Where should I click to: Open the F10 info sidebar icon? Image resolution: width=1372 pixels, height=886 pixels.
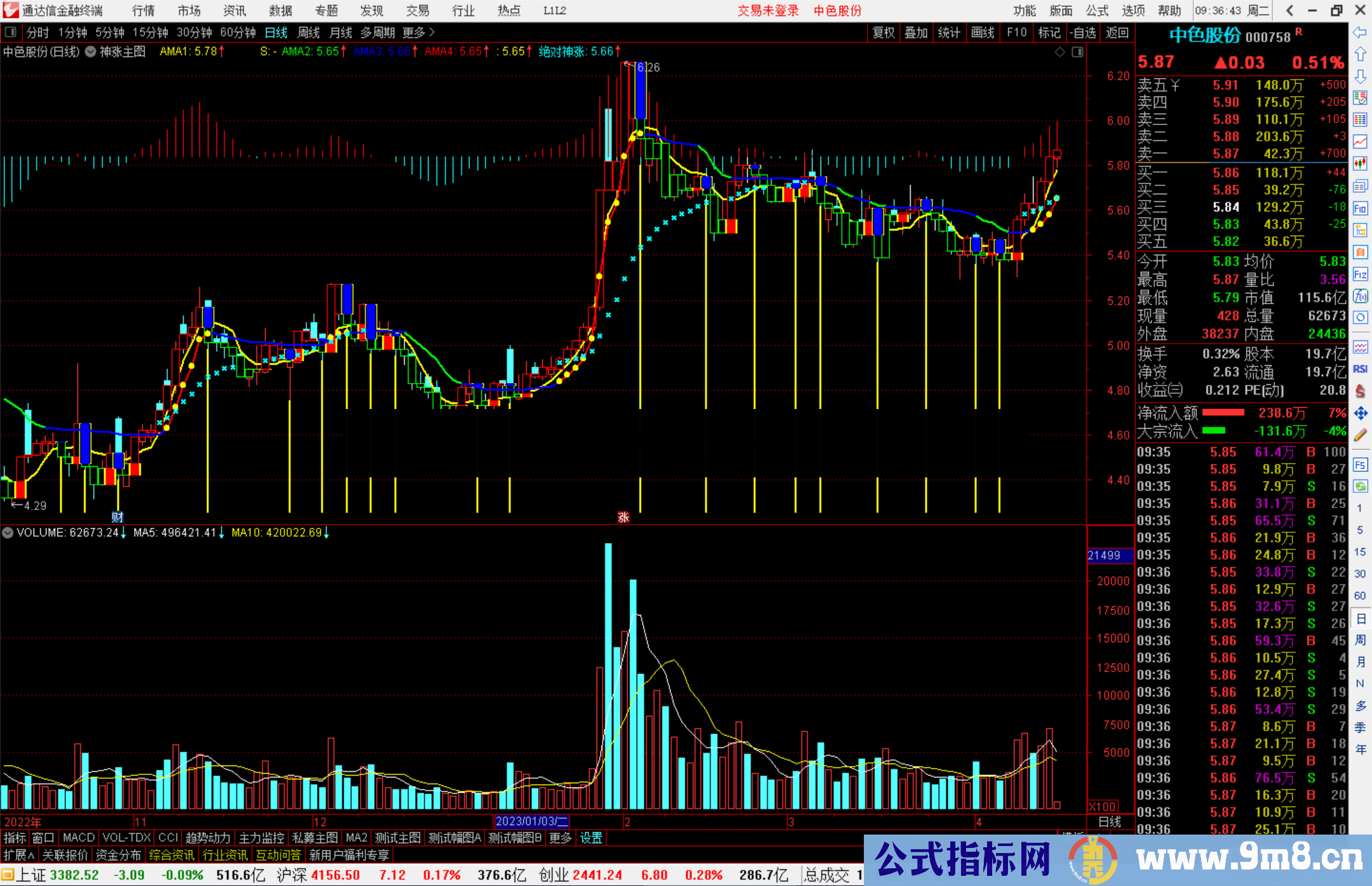1360,208
